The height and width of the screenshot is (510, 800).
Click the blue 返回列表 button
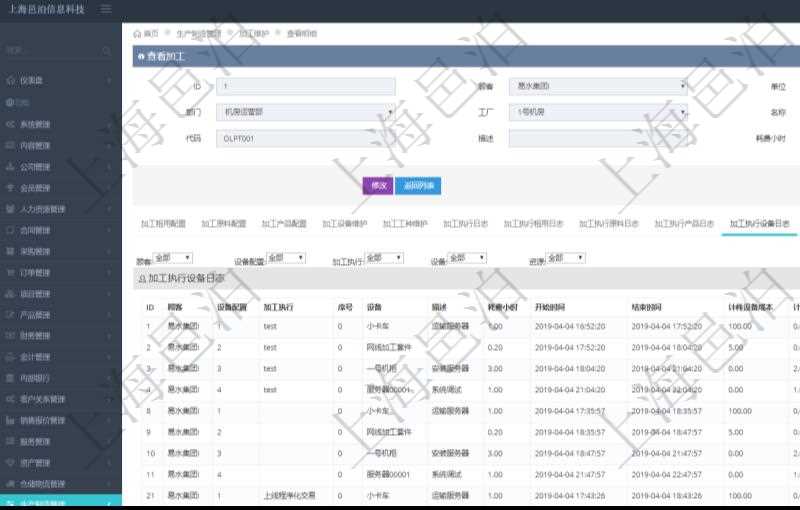pyautogui.click(x=418, y=185)
